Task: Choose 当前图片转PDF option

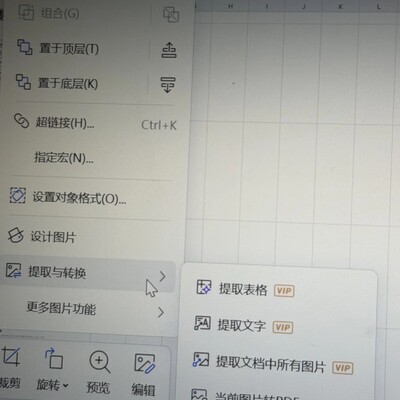Action: pyautogui.click(x=257, y=396)
